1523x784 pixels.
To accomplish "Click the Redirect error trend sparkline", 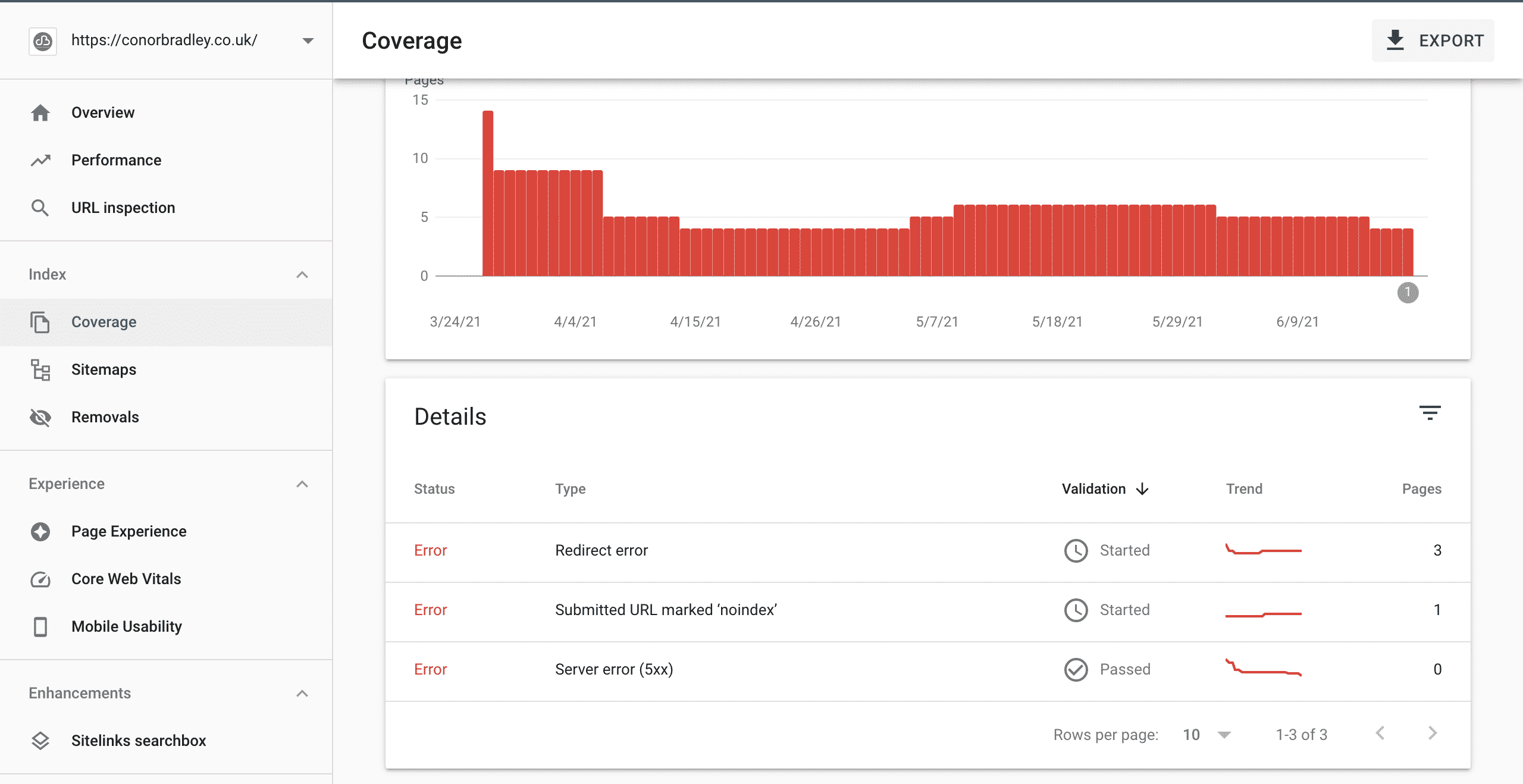I will click(x=1263, y=549).
